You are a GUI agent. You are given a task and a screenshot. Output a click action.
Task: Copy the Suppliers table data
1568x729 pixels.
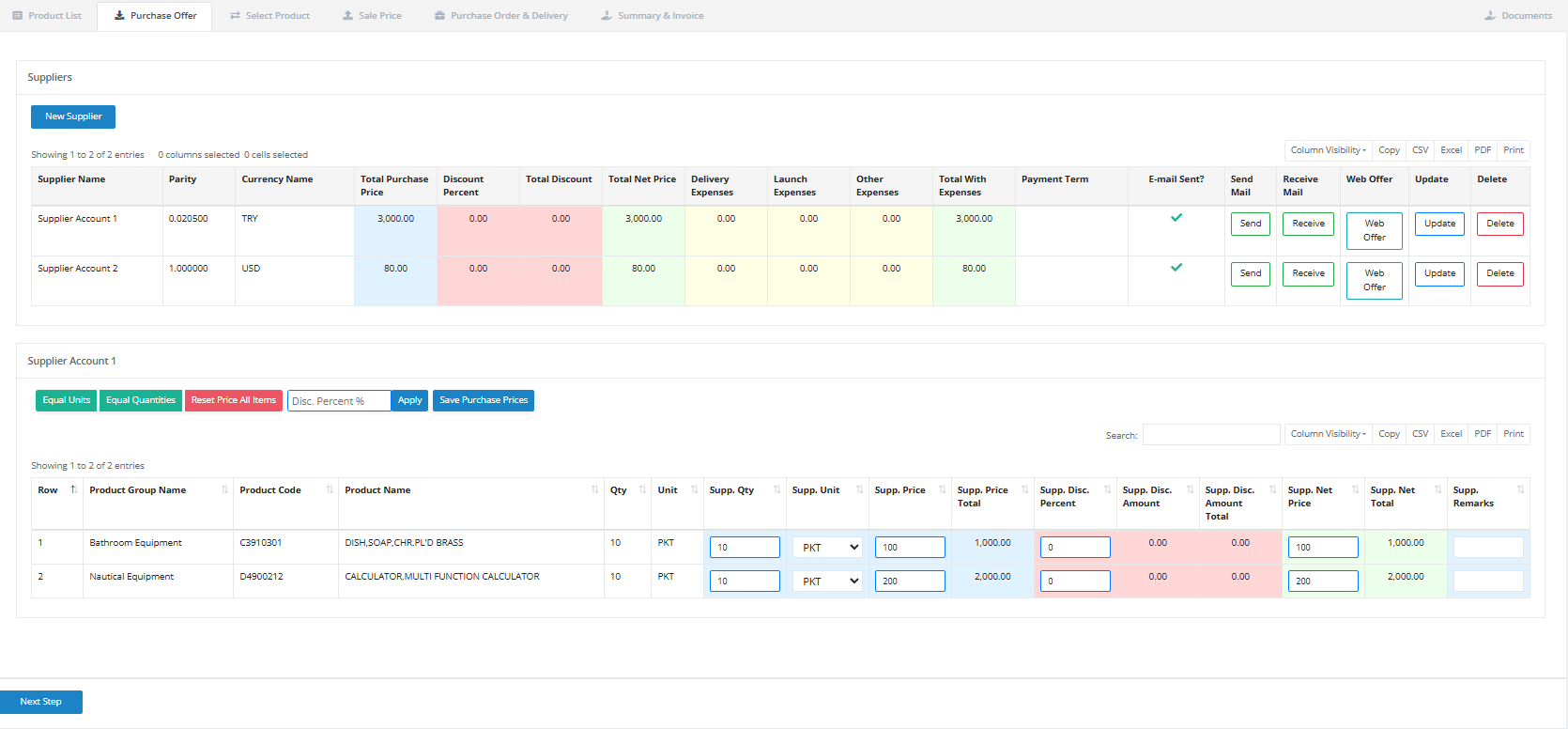(1389, 150)
